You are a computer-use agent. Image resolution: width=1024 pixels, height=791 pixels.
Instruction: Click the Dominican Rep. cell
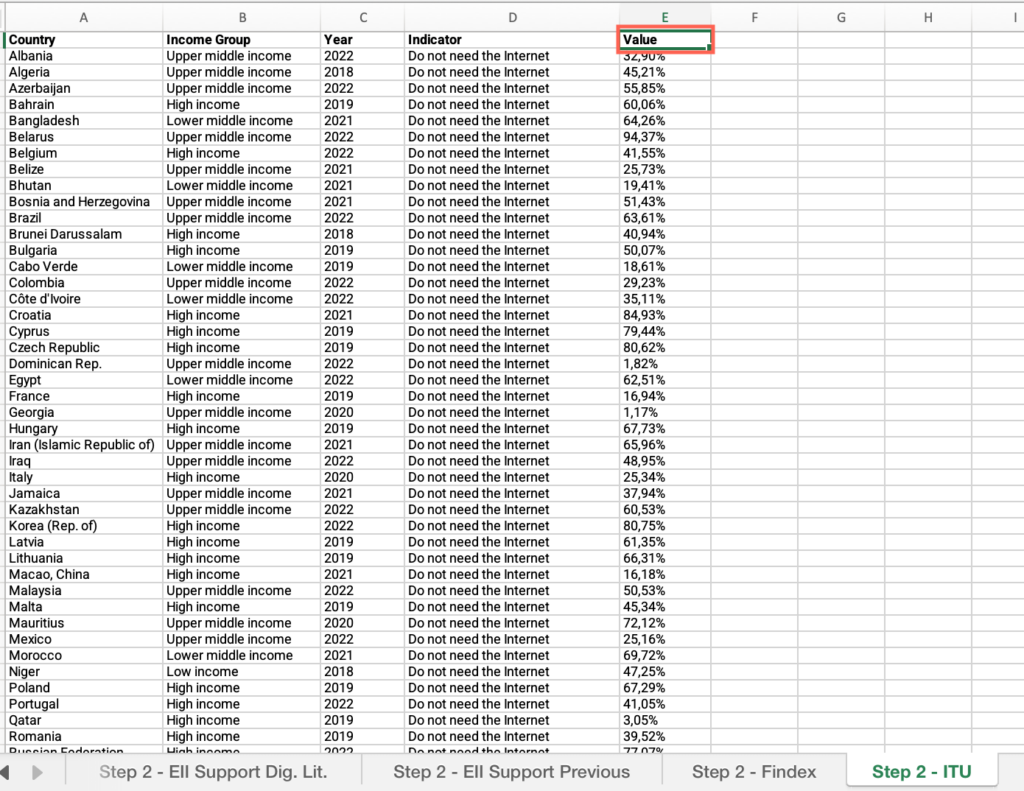(x=84, y=364)
